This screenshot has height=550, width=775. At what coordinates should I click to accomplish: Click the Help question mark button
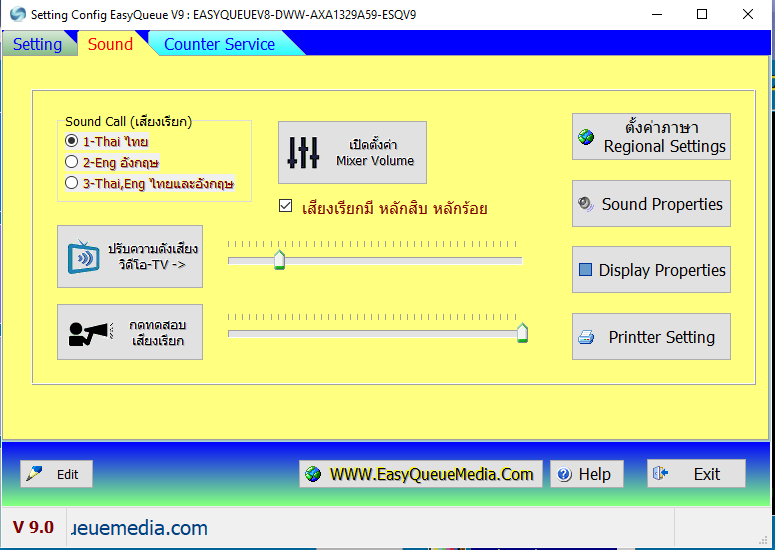pos(586,474)
